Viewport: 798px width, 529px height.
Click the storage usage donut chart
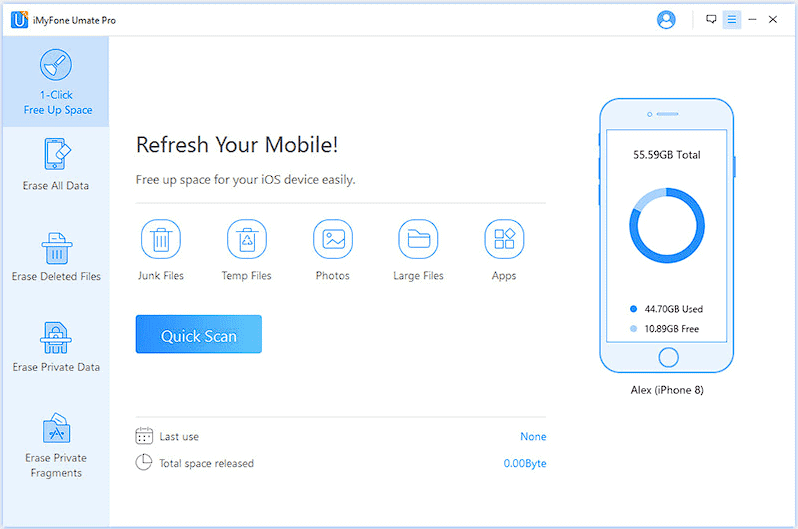(x=667, y=226)
